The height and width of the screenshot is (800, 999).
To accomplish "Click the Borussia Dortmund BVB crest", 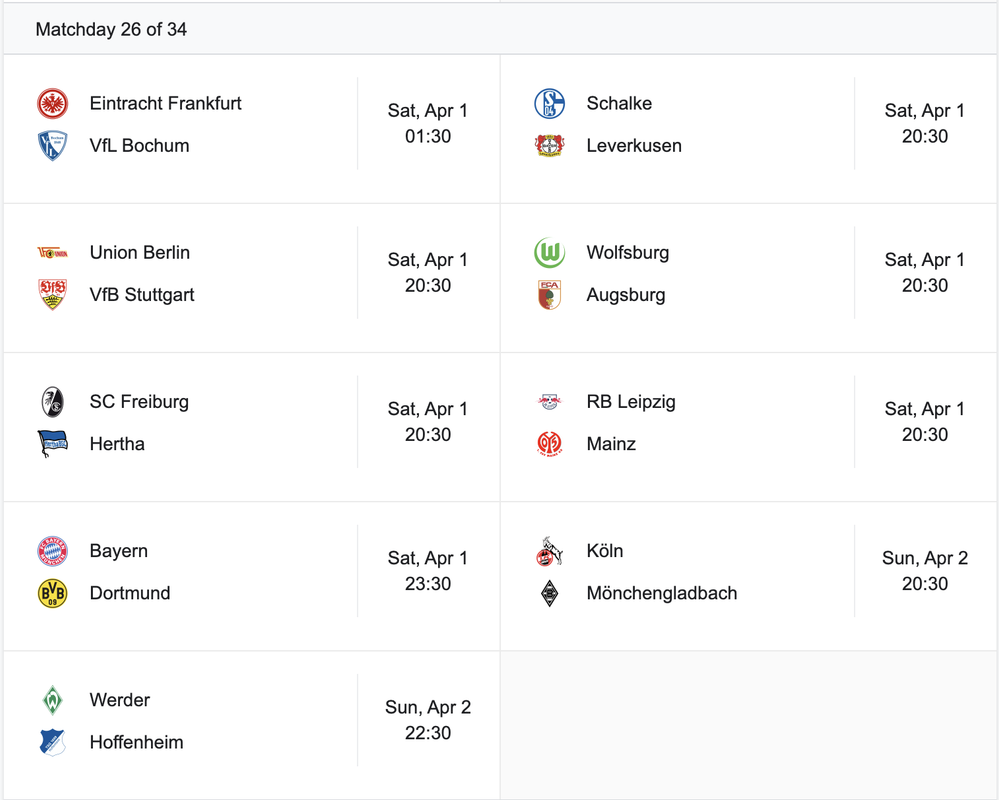I will [x=52, y=593].
